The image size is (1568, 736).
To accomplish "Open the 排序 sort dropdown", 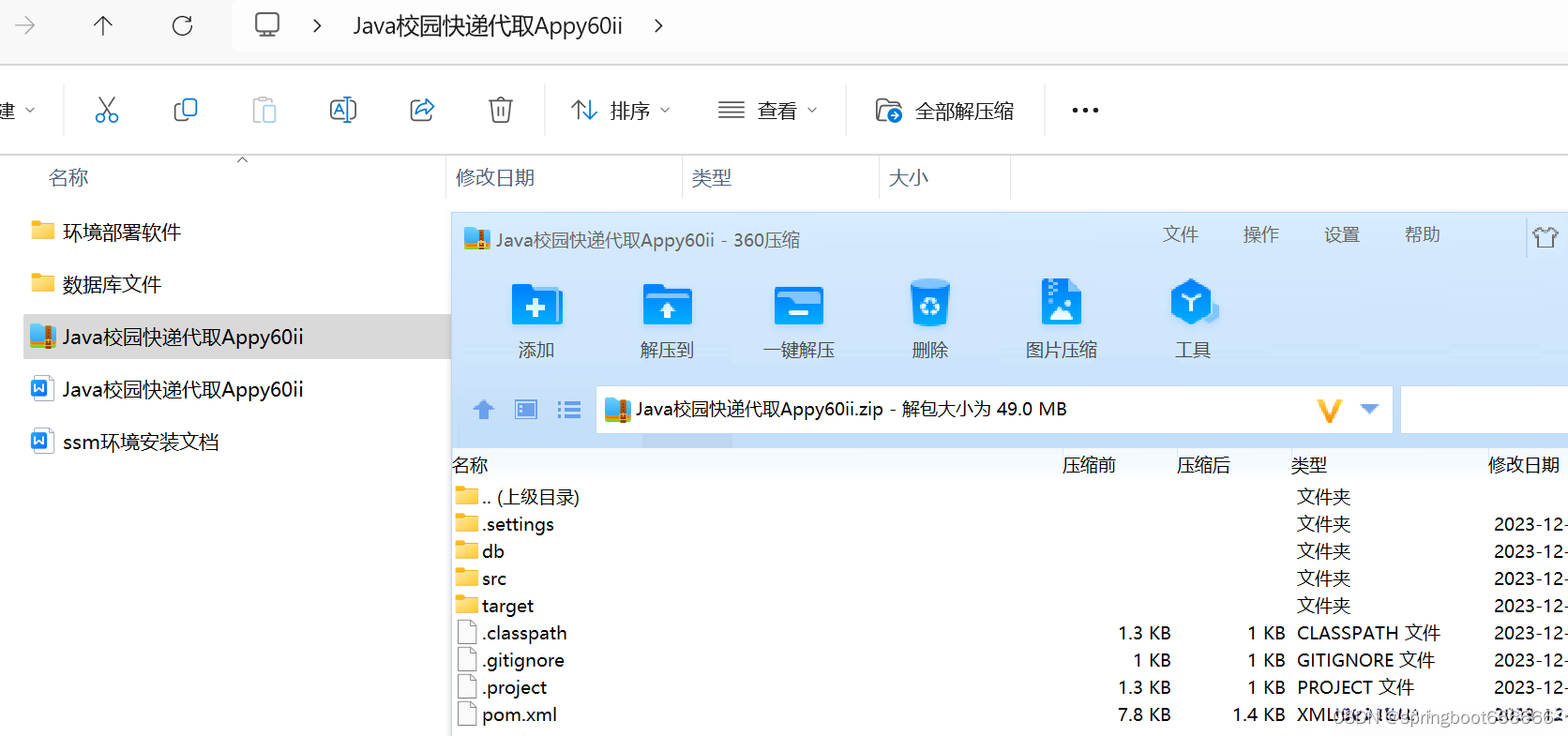I will click(x=621, y=111).
